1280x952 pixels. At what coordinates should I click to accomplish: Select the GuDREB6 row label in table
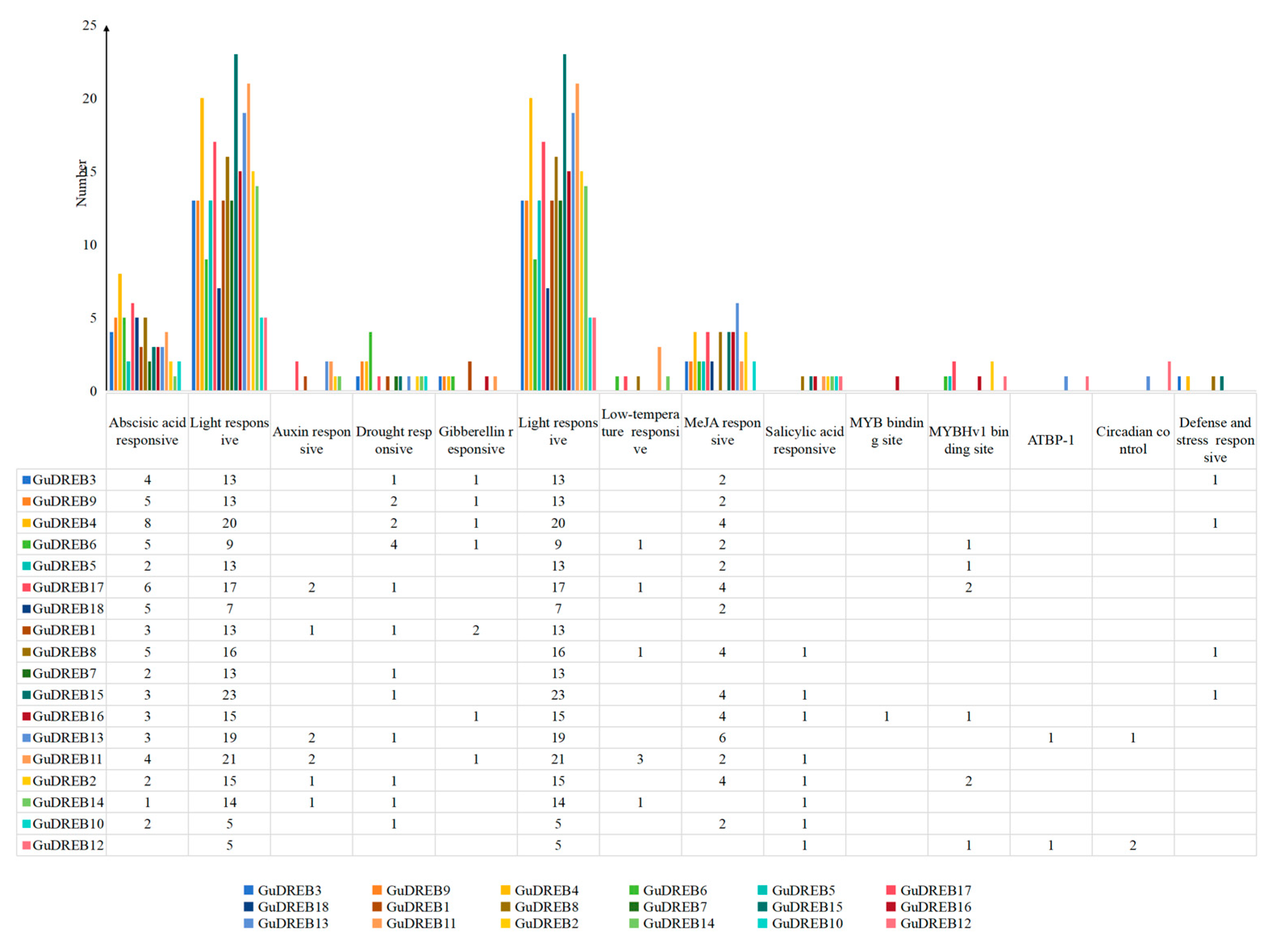click(x=64, y=544)
